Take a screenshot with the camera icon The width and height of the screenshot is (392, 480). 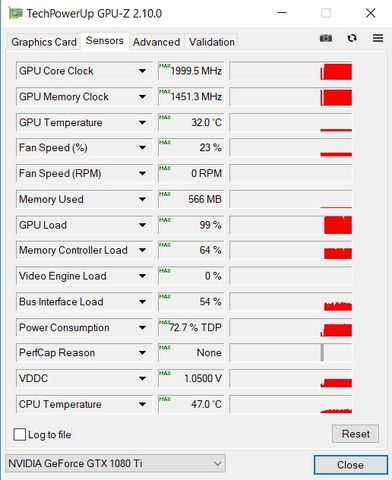point(326,38)
